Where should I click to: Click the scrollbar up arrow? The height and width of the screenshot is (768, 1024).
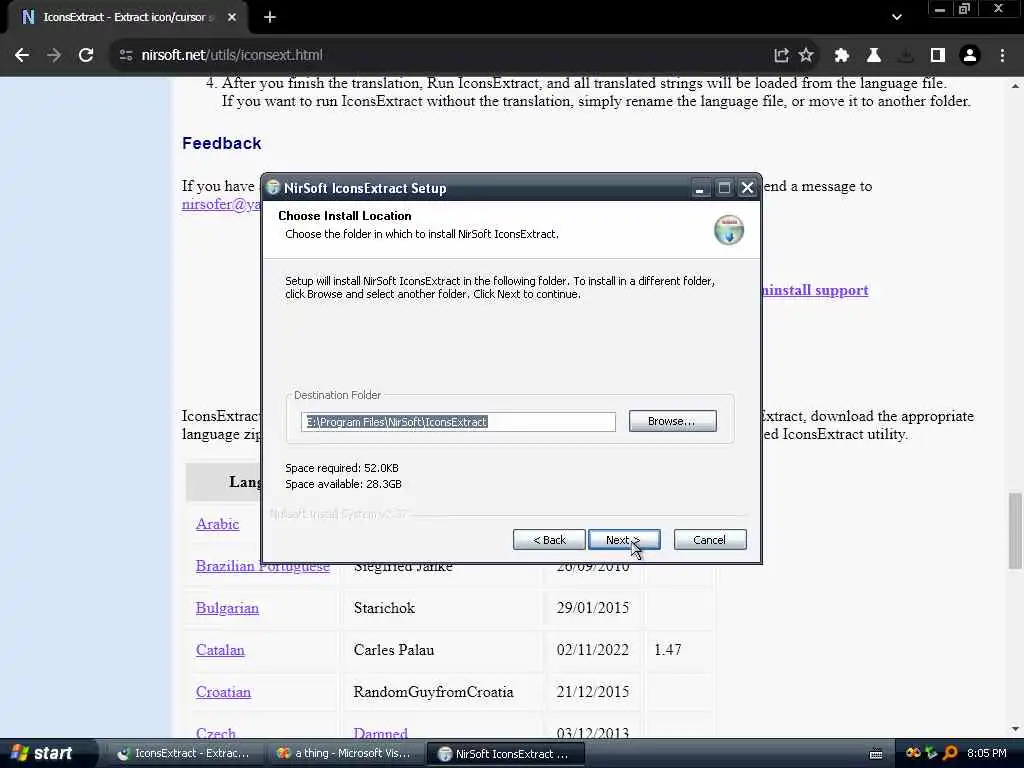[1015, 86]
